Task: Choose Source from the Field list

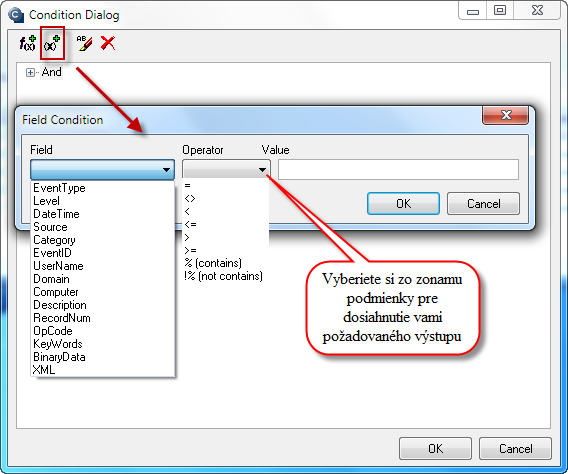Action: (103, 227)
